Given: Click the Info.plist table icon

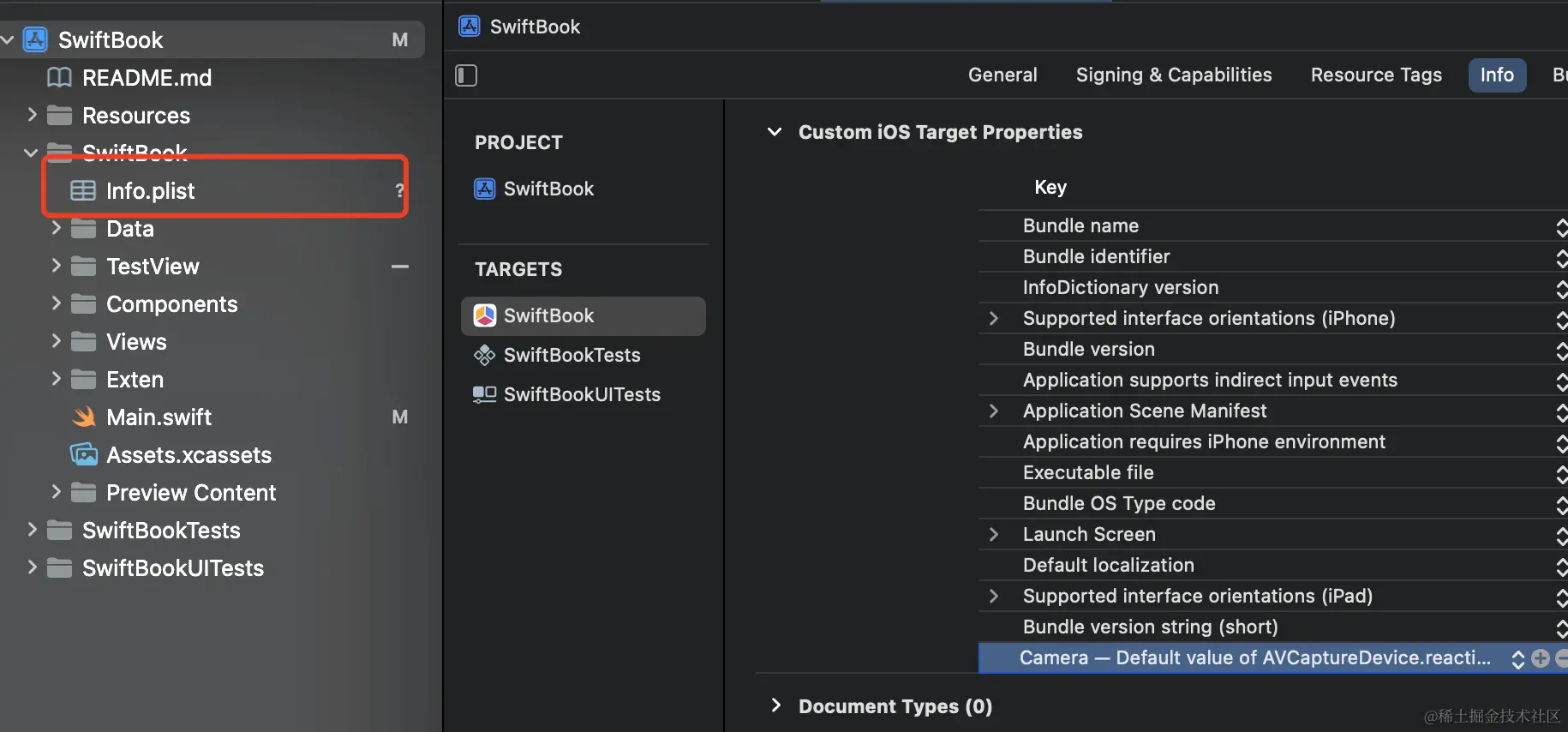Looking at the screenshot, I should coord(83,190).
